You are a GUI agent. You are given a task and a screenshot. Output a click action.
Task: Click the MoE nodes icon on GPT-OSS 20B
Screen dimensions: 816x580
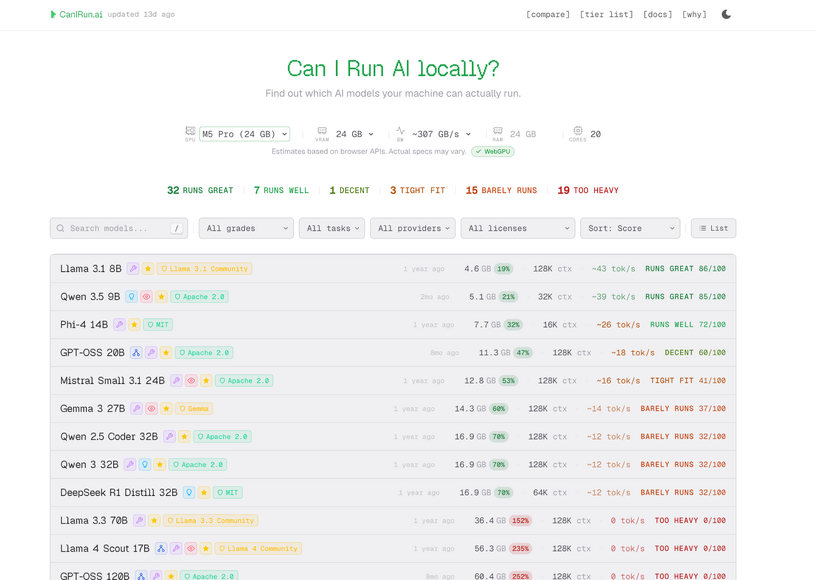pos(136,352)
